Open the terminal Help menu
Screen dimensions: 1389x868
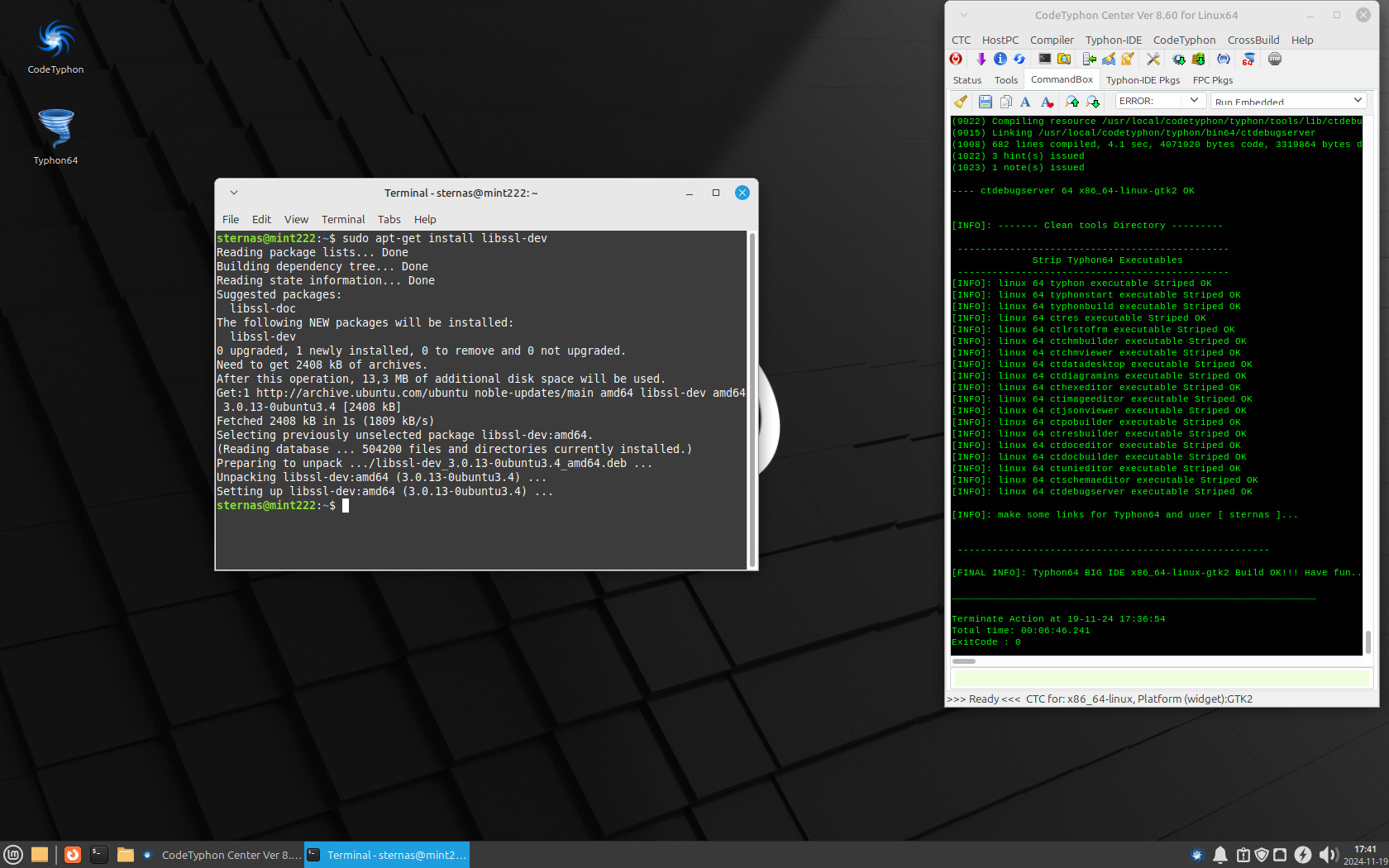pyautogui.click(x=425, y=219)
